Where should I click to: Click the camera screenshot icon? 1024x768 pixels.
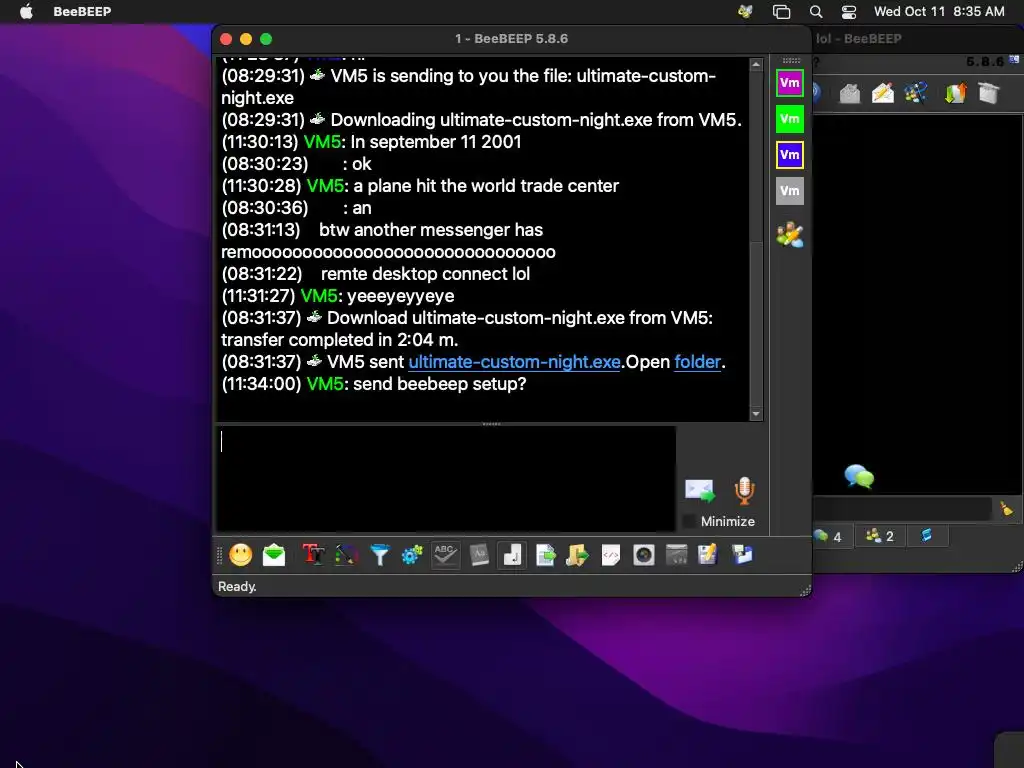pos(644,555)
